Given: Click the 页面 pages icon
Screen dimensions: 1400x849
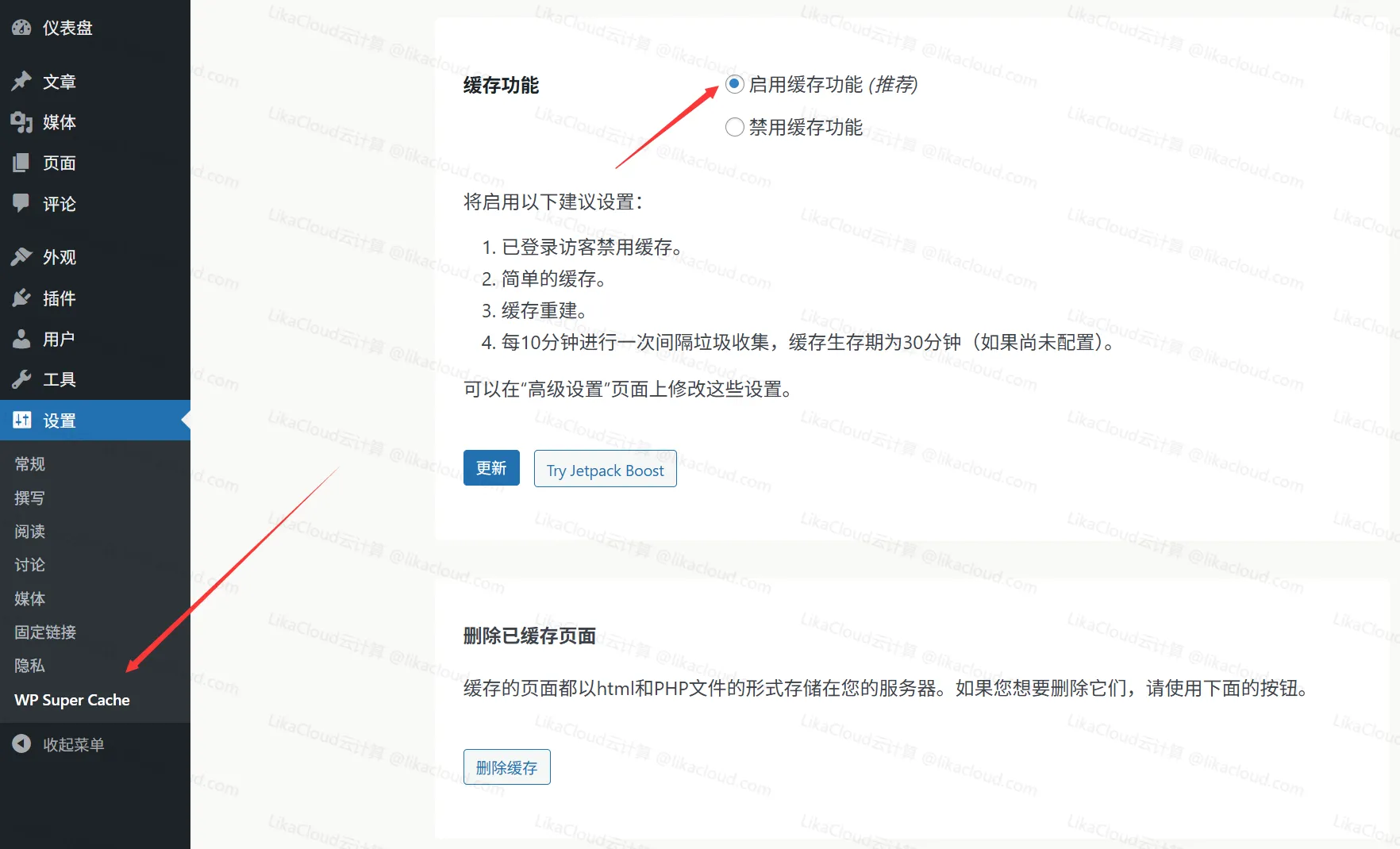Looking at the screenshot, I should (x=21, y=163).
